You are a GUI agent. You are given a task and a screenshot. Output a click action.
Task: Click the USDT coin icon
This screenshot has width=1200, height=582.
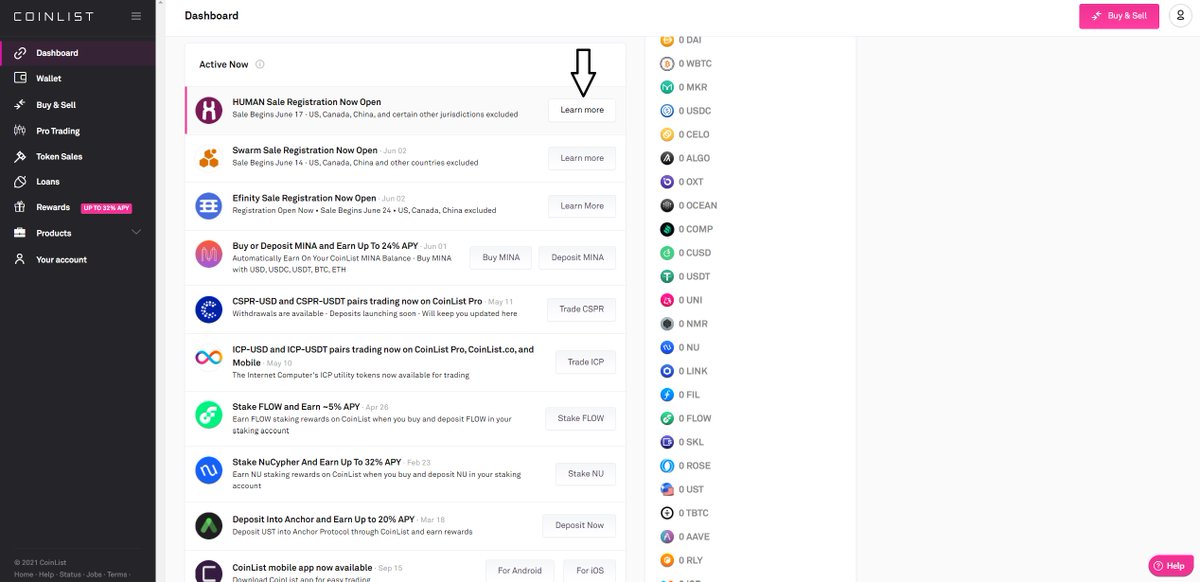667,276
